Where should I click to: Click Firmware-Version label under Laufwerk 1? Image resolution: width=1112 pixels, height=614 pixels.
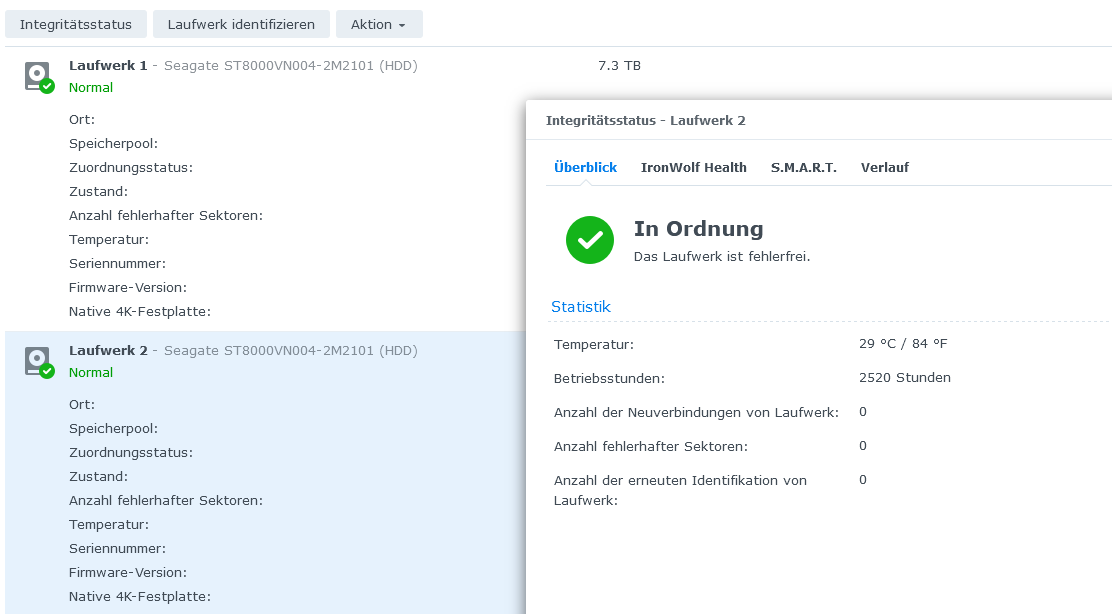click(128, 288)
